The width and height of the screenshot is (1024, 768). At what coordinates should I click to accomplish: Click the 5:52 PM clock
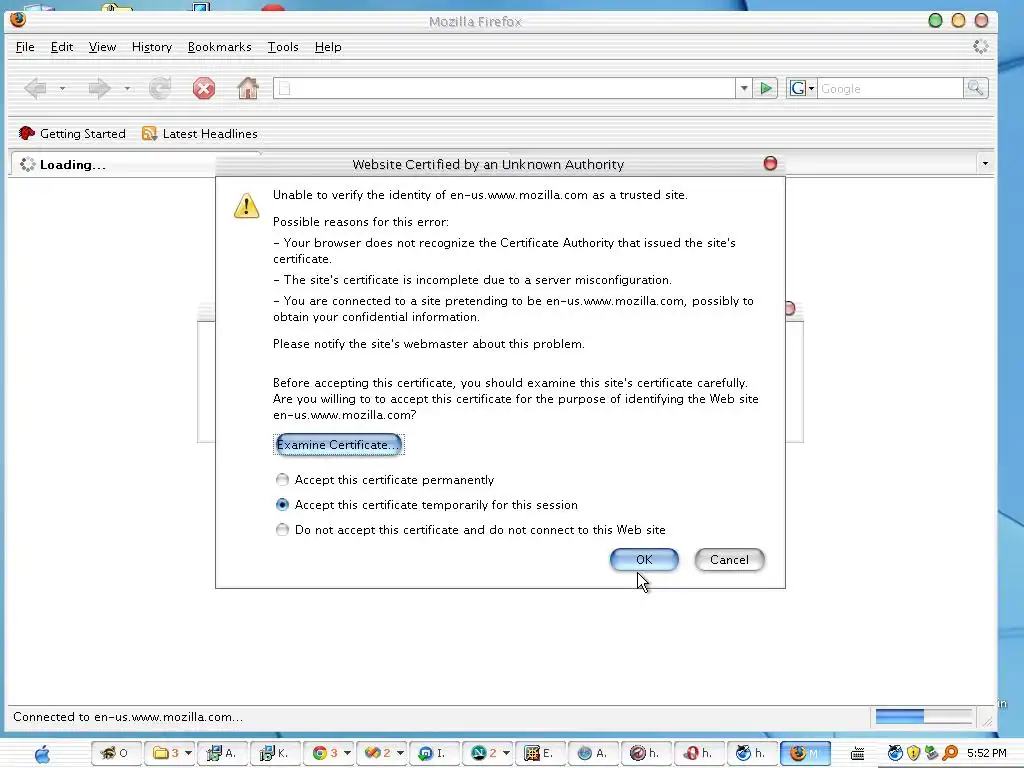pyautogui.click(x=987, y=754)
